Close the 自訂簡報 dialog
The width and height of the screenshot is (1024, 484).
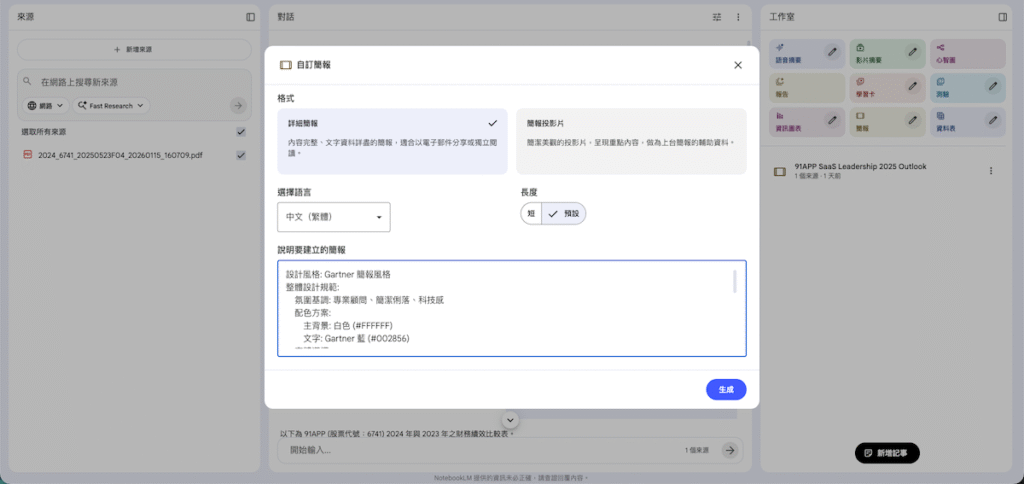click(x=738, y=65)
